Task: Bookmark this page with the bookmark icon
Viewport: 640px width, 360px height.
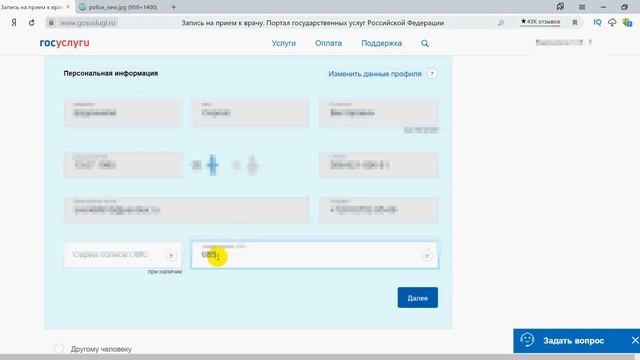Action: [x=575, y=22]
